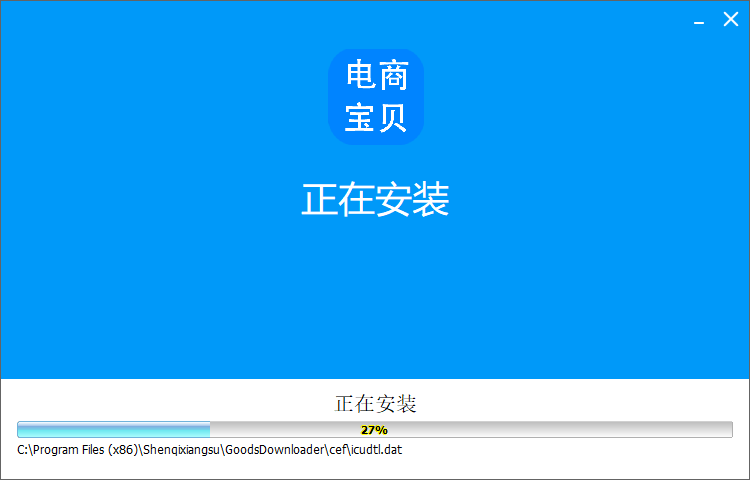This screenshot has height=480, width=750.
Task: Click the large white 正在安装 heading
Action: [375, 200]
